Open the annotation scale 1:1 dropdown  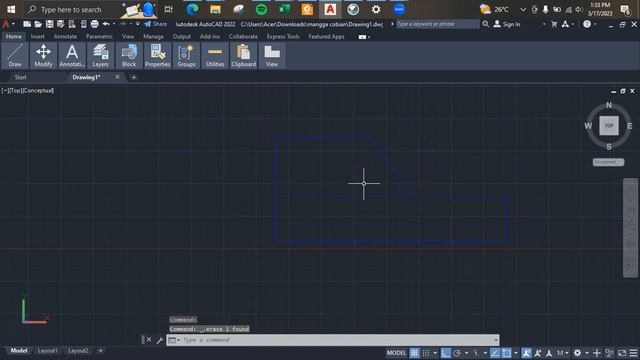click(563, 353)
